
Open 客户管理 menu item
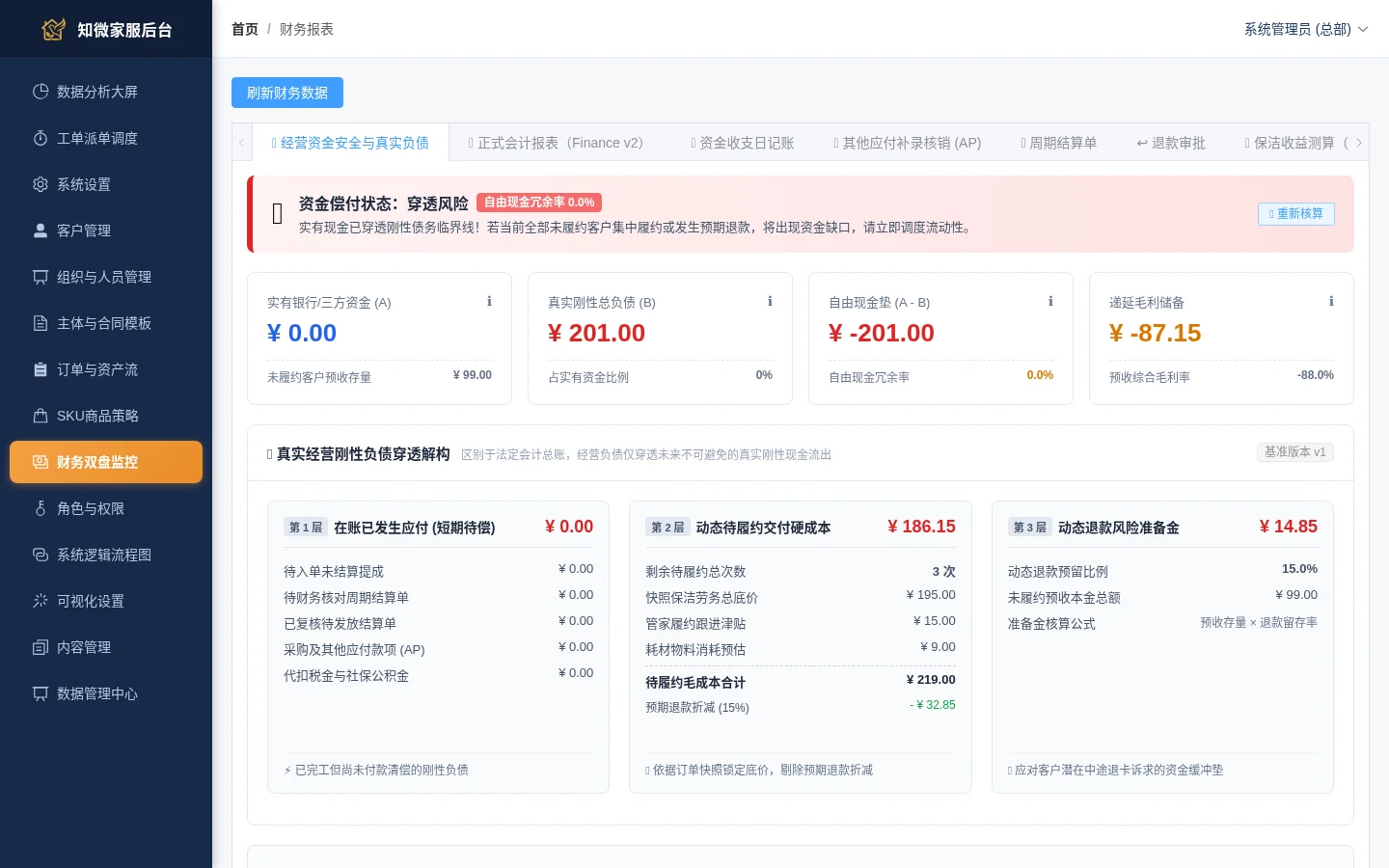pos(106,231)
